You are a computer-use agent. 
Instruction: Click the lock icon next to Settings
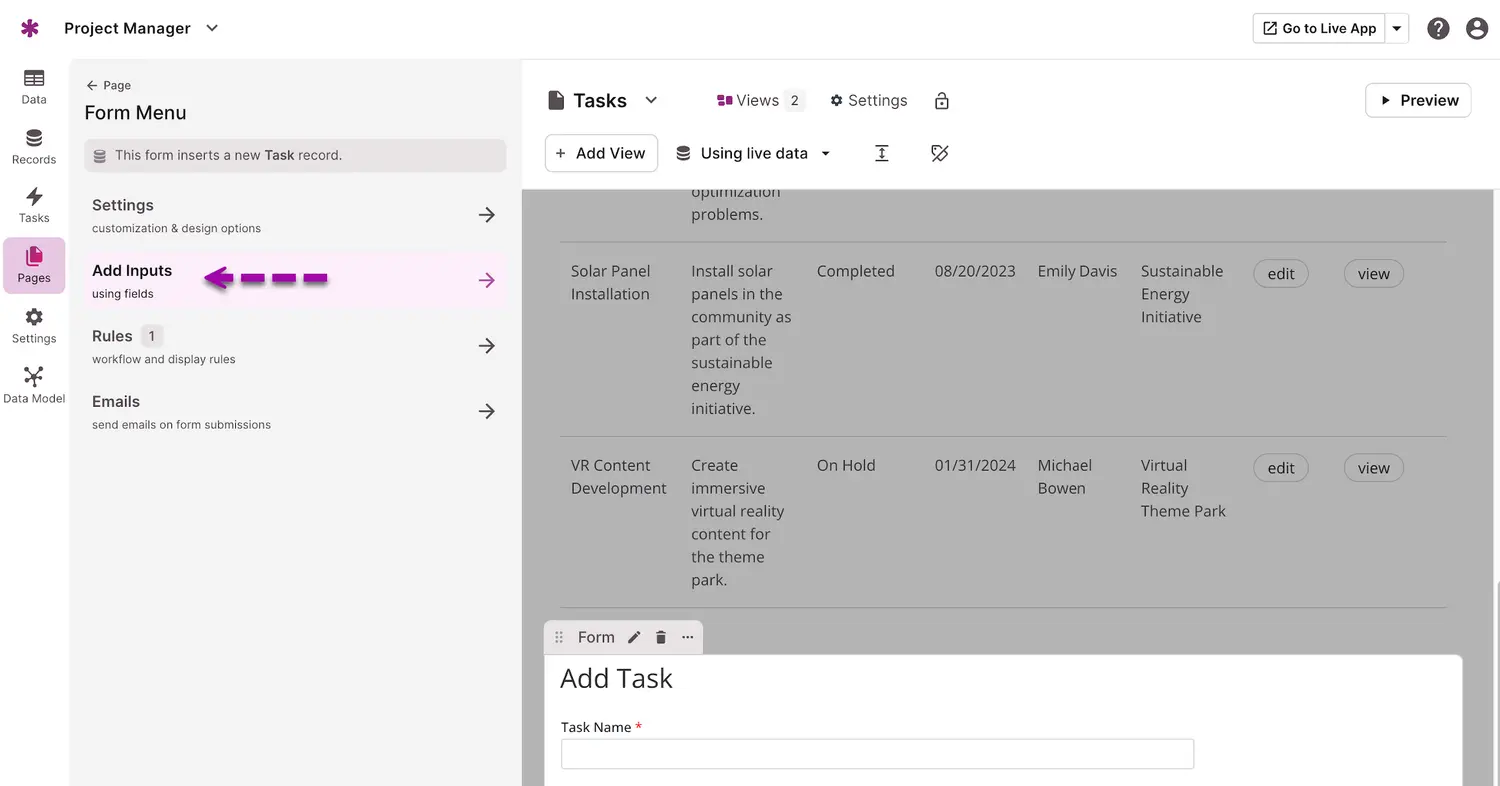coord(941,100)
